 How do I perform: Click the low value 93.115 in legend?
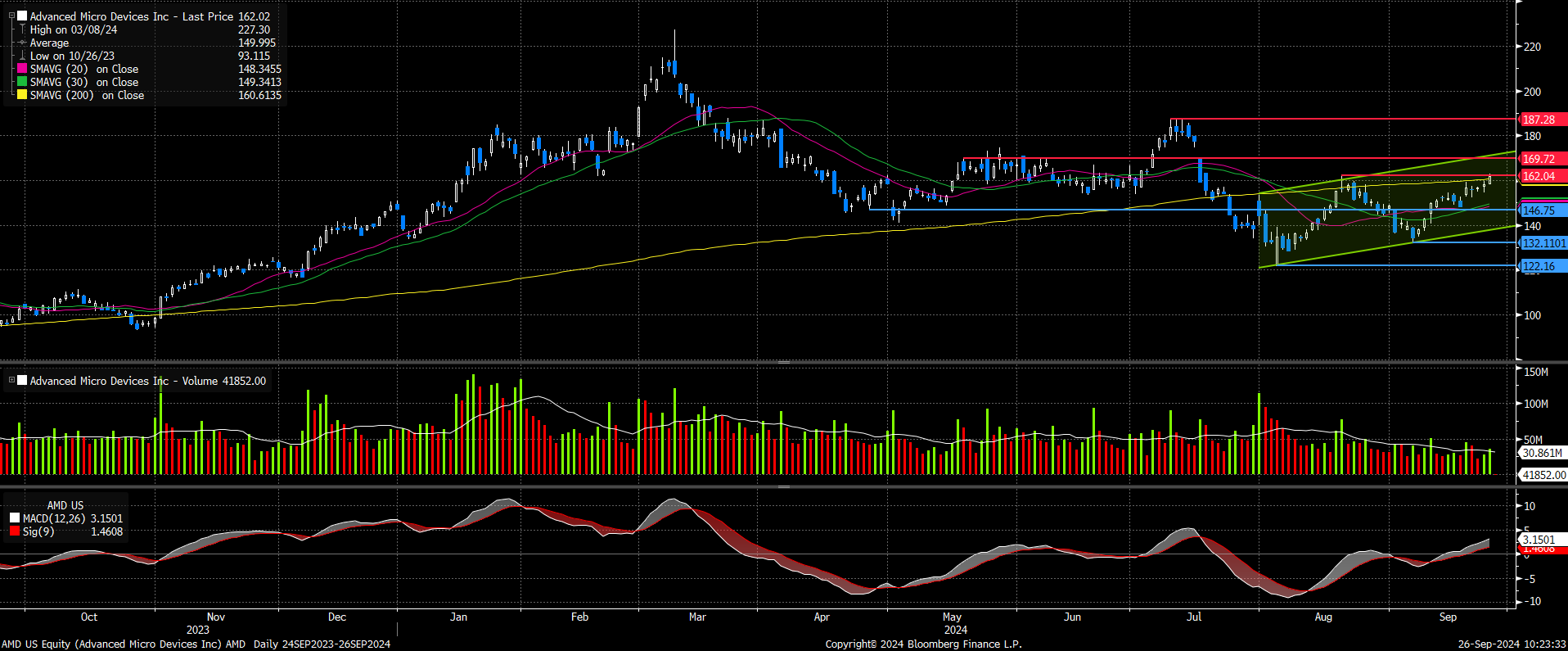click(x=255, y=56)
